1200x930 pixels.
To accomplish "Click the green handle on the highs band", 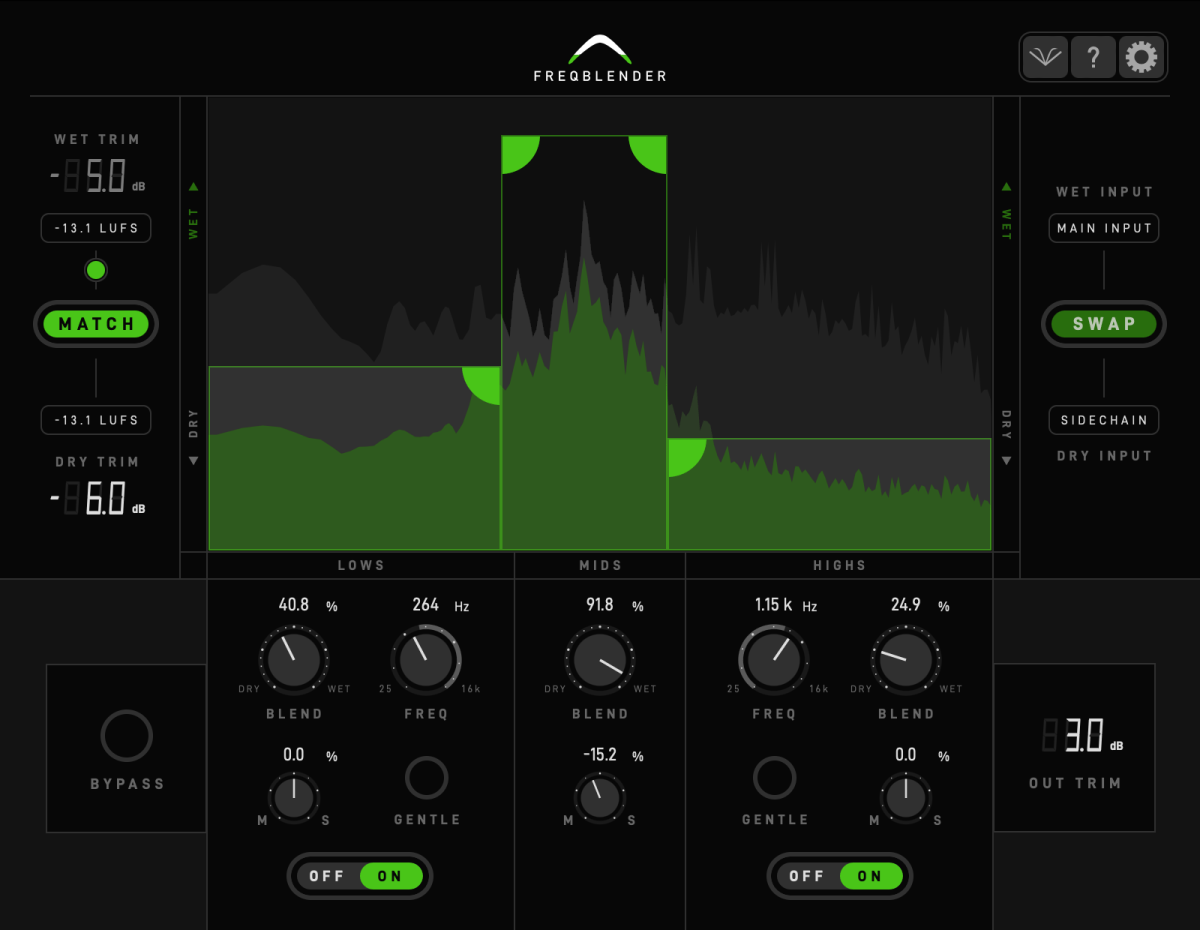I will click(684, 455).
